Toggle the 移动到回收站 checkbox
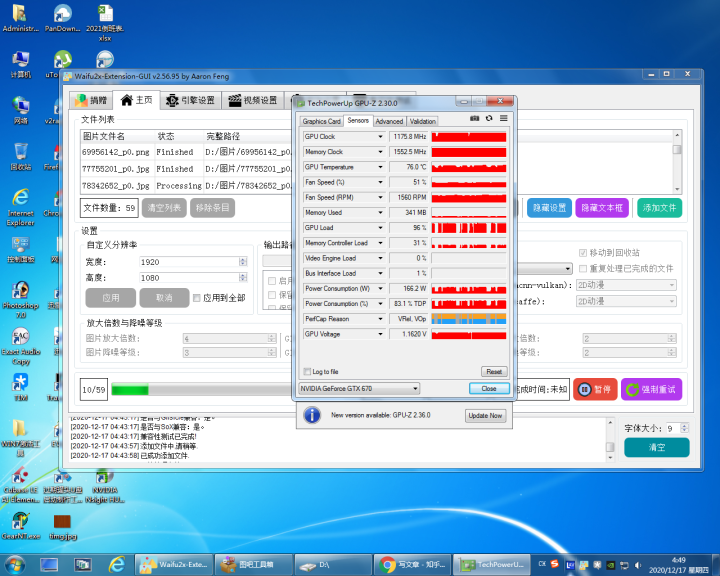720x576 pixels. (x=583, y=253)
